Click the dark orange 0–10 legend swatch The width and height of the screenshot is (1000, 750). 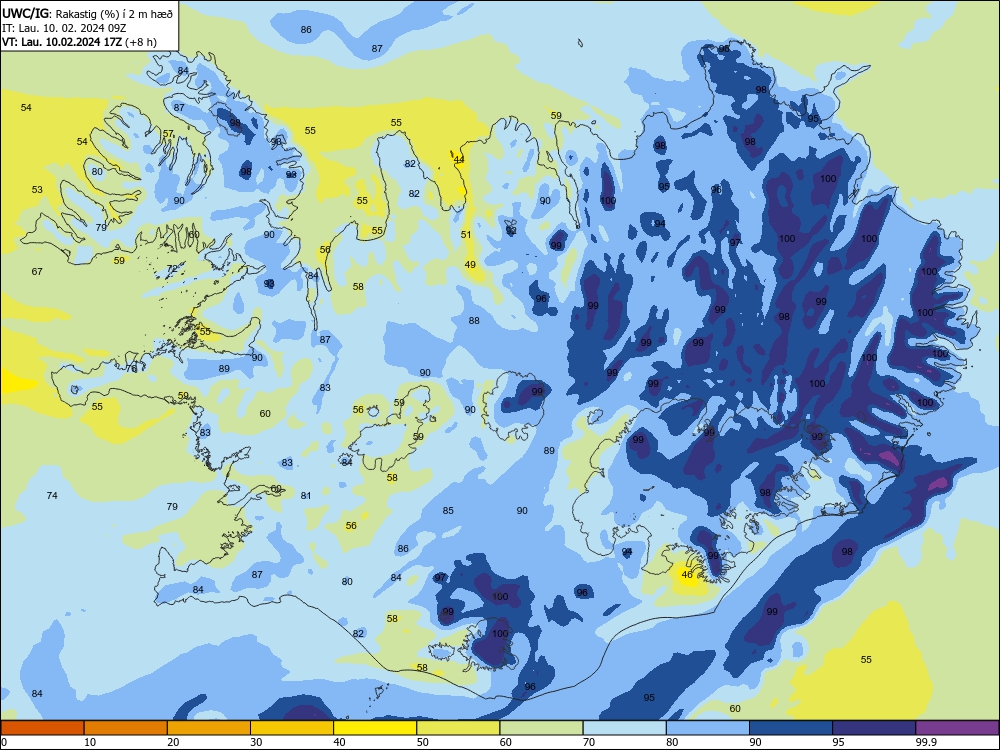coord(42,728)
